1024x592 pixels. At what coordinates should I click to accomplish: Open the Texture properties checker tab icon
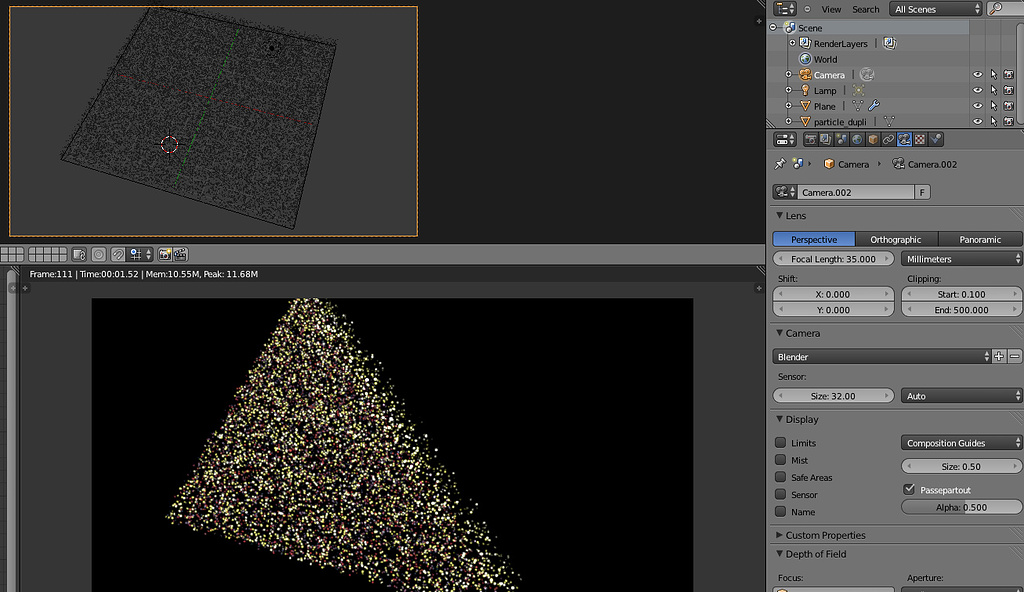pos(920,139)
